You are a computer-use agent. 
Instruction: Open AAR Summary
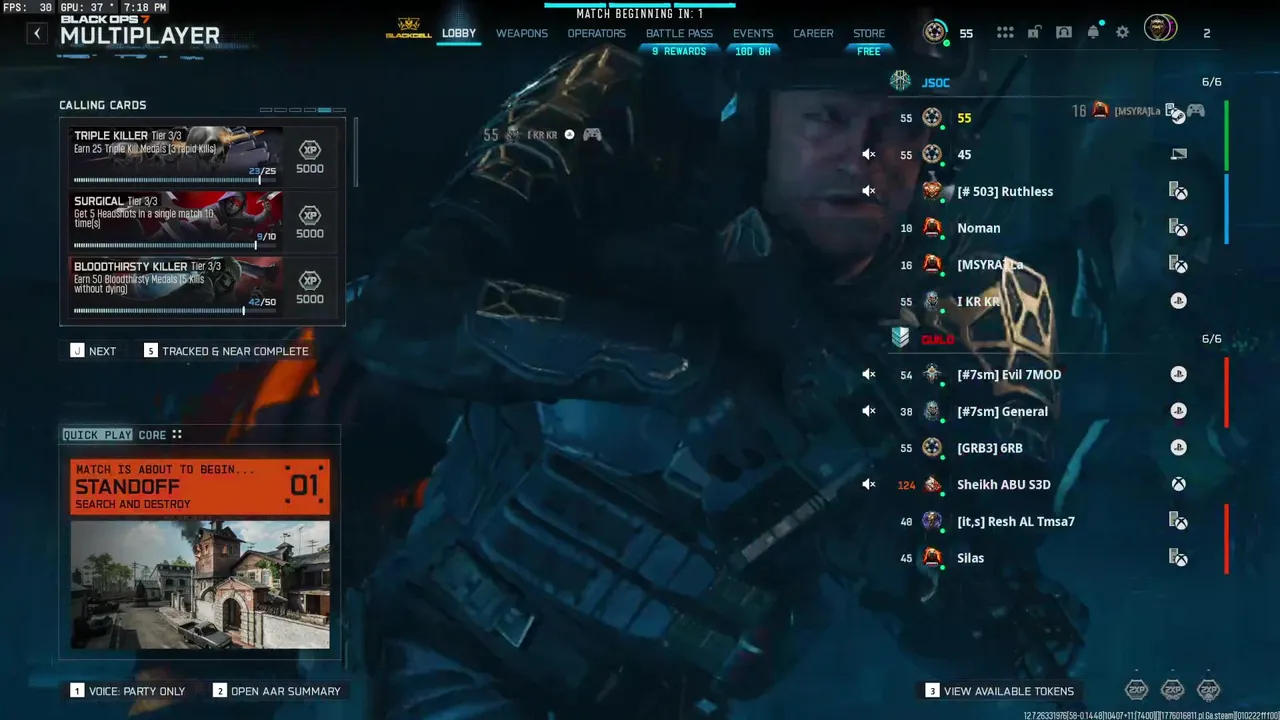coord(277,691)
